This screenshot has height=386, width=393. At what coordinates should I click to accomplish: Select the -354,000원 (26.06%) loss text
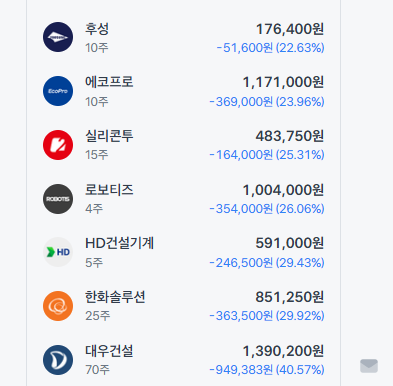[x=267, y=209]
